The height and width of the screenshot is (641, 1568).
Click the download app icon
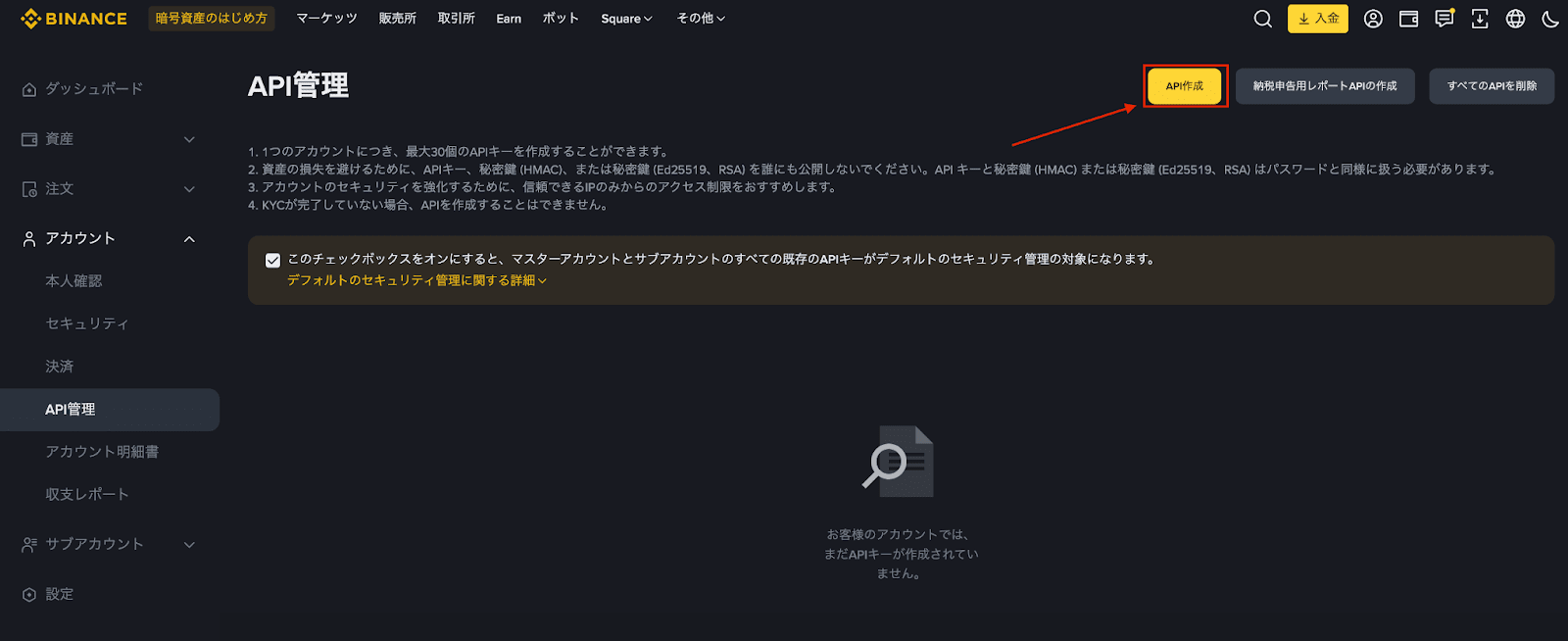(1480, 19)
